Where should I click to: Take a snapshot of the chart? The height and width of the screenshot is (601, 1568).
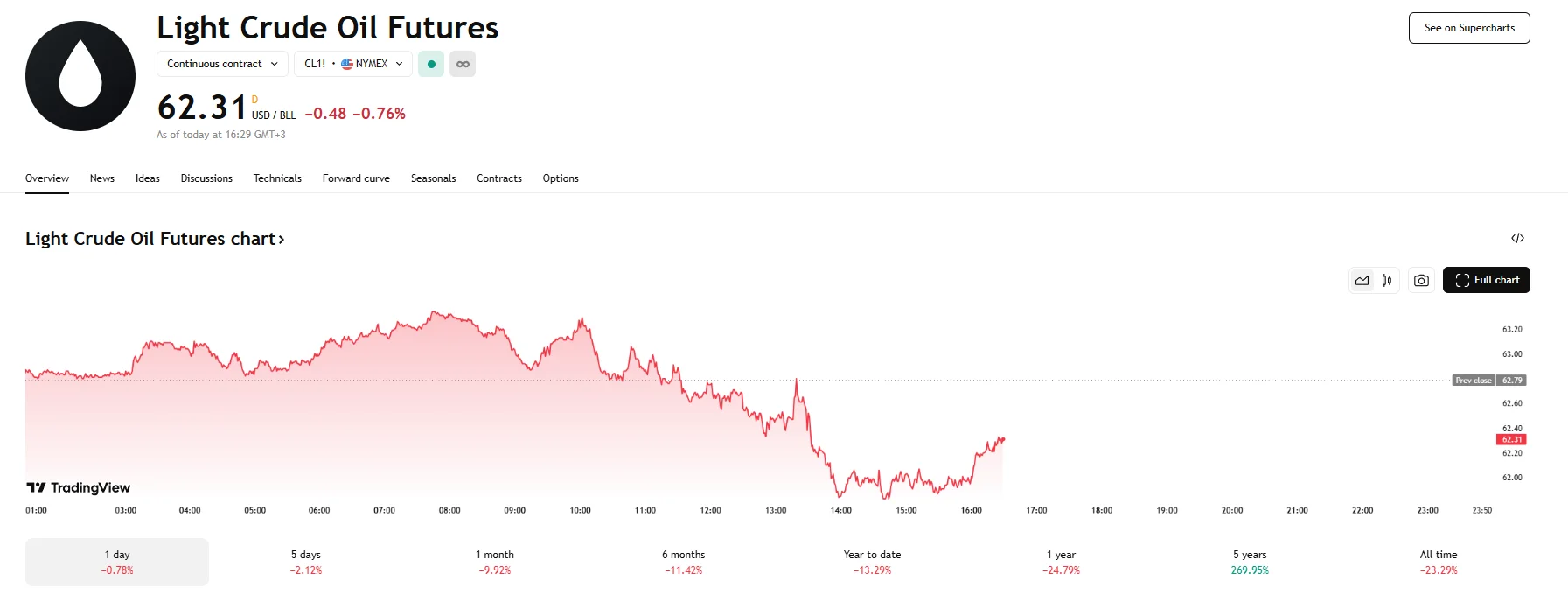click(x=1421, y=280)
